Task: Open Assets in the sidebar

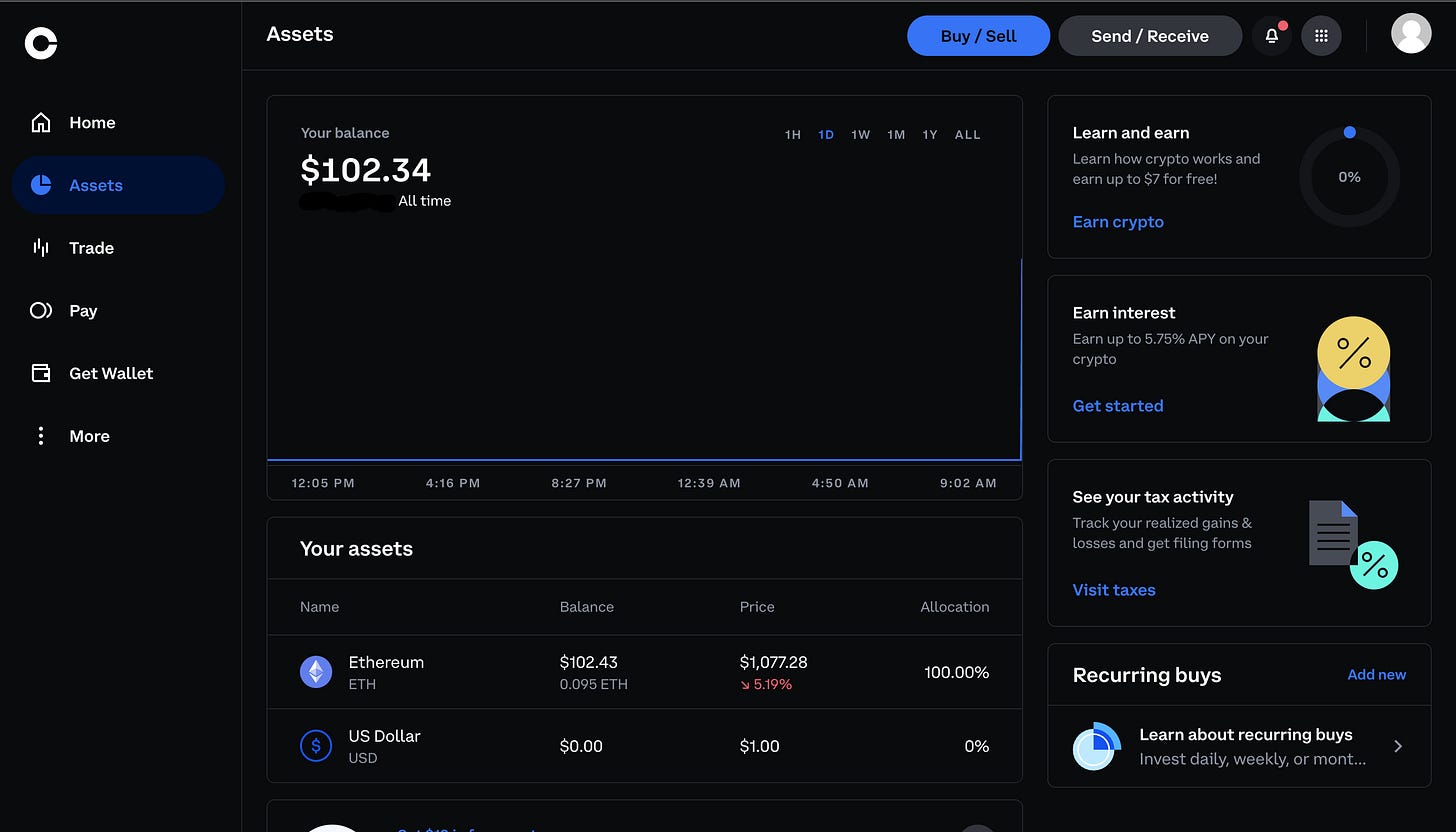Action: click(118, 185)
